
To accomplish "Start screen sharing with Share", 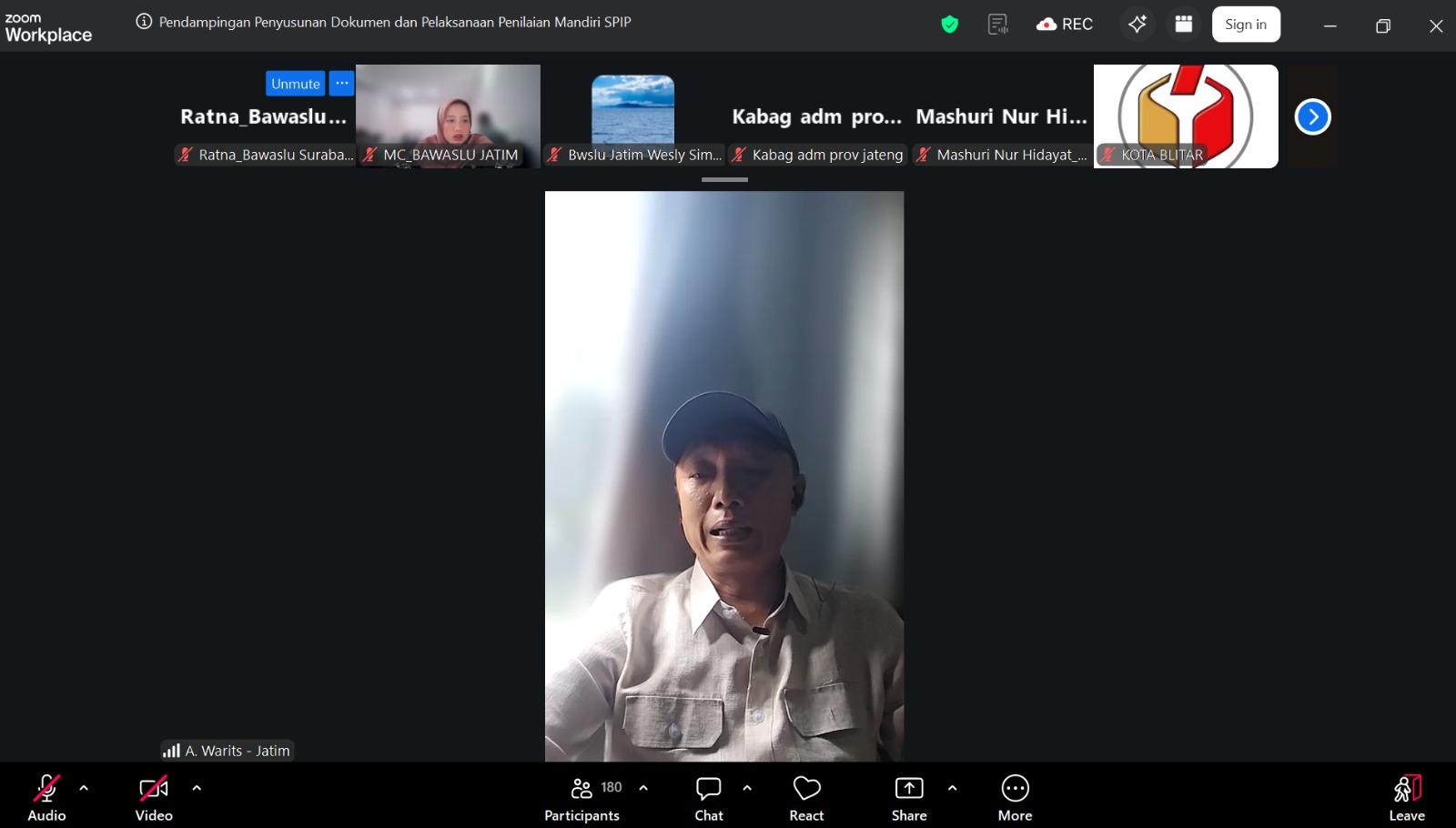I will point(909,797).
